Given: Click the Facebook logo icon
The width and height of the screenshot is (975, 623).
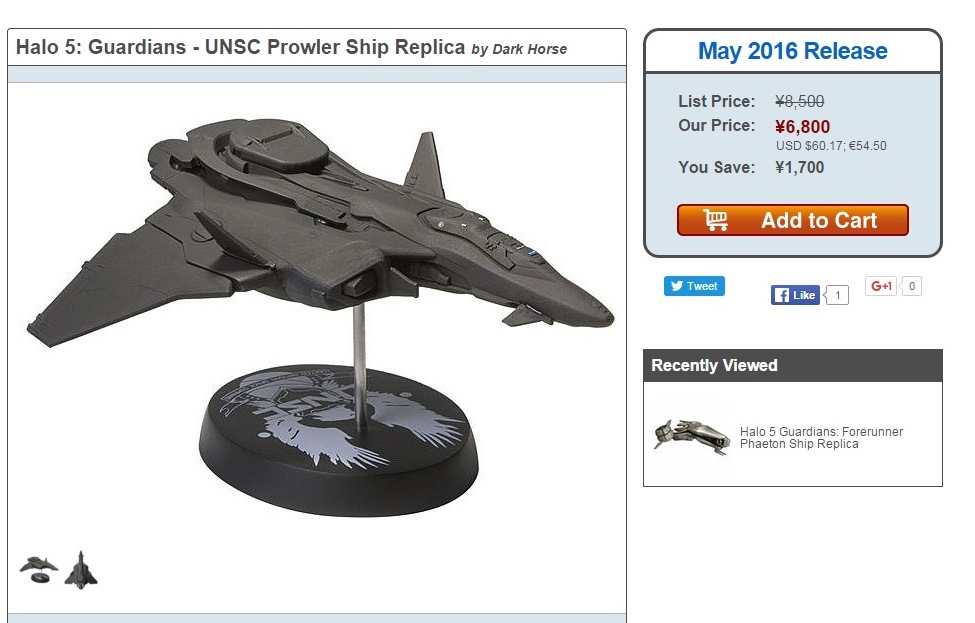Looking at the screenshot, I should tap(782, 295).
